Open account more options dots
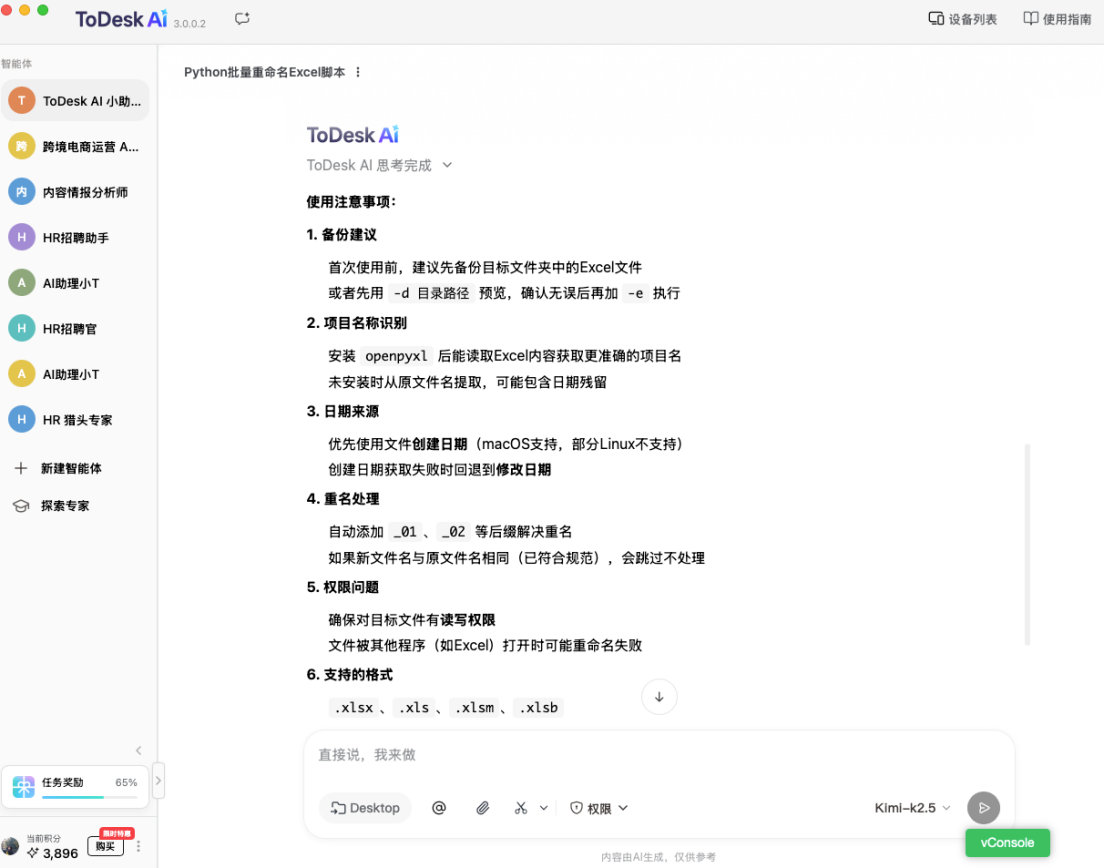The height and width of the screenshot is (868, 1104). [x=138, y=846]
